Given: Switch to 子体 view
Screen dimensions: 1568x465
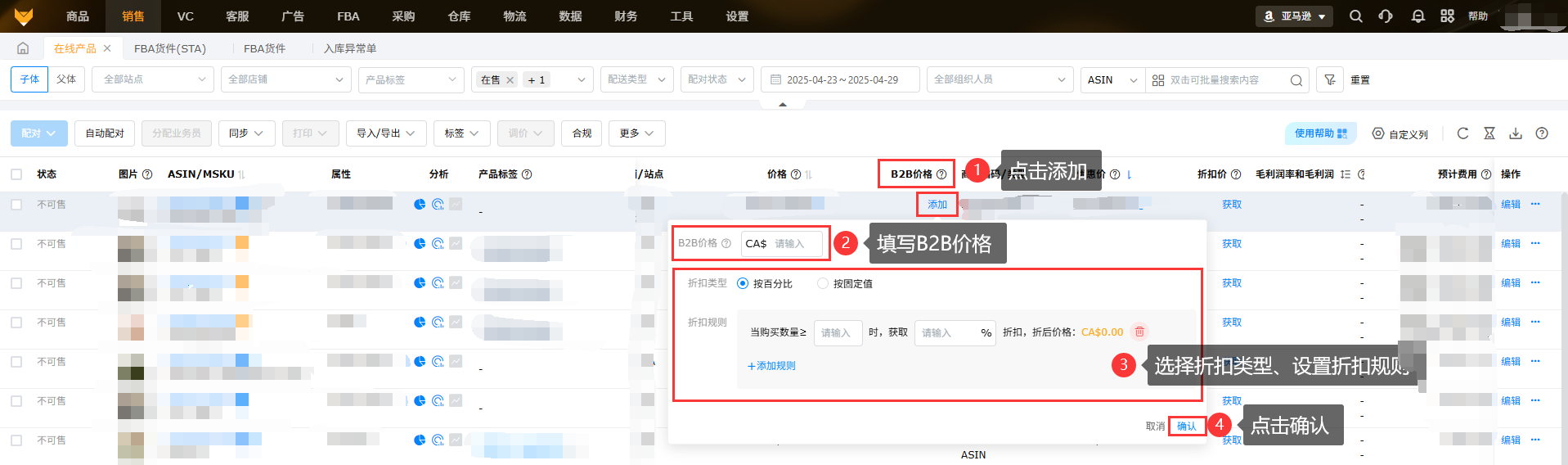Looking at the screenshot, I should pos(29,79).
